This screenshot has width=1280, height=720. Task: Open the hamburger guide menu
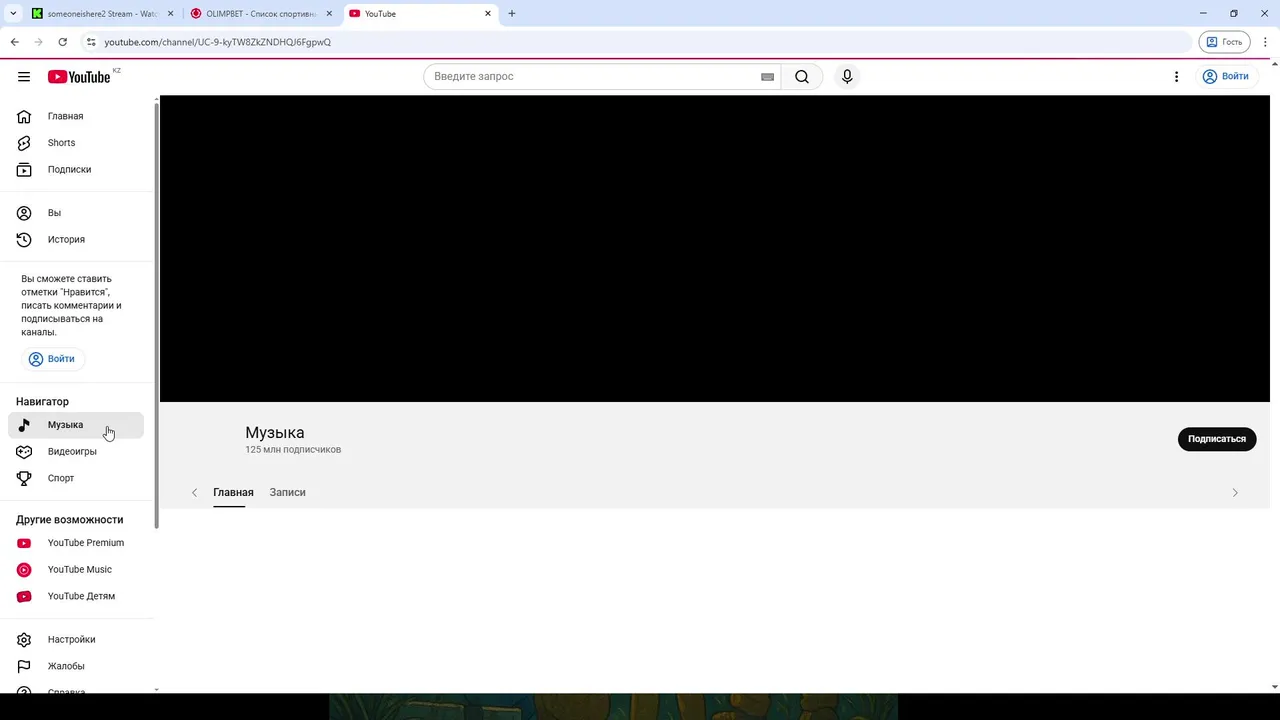pyautogui.click(x=24, y=77)
